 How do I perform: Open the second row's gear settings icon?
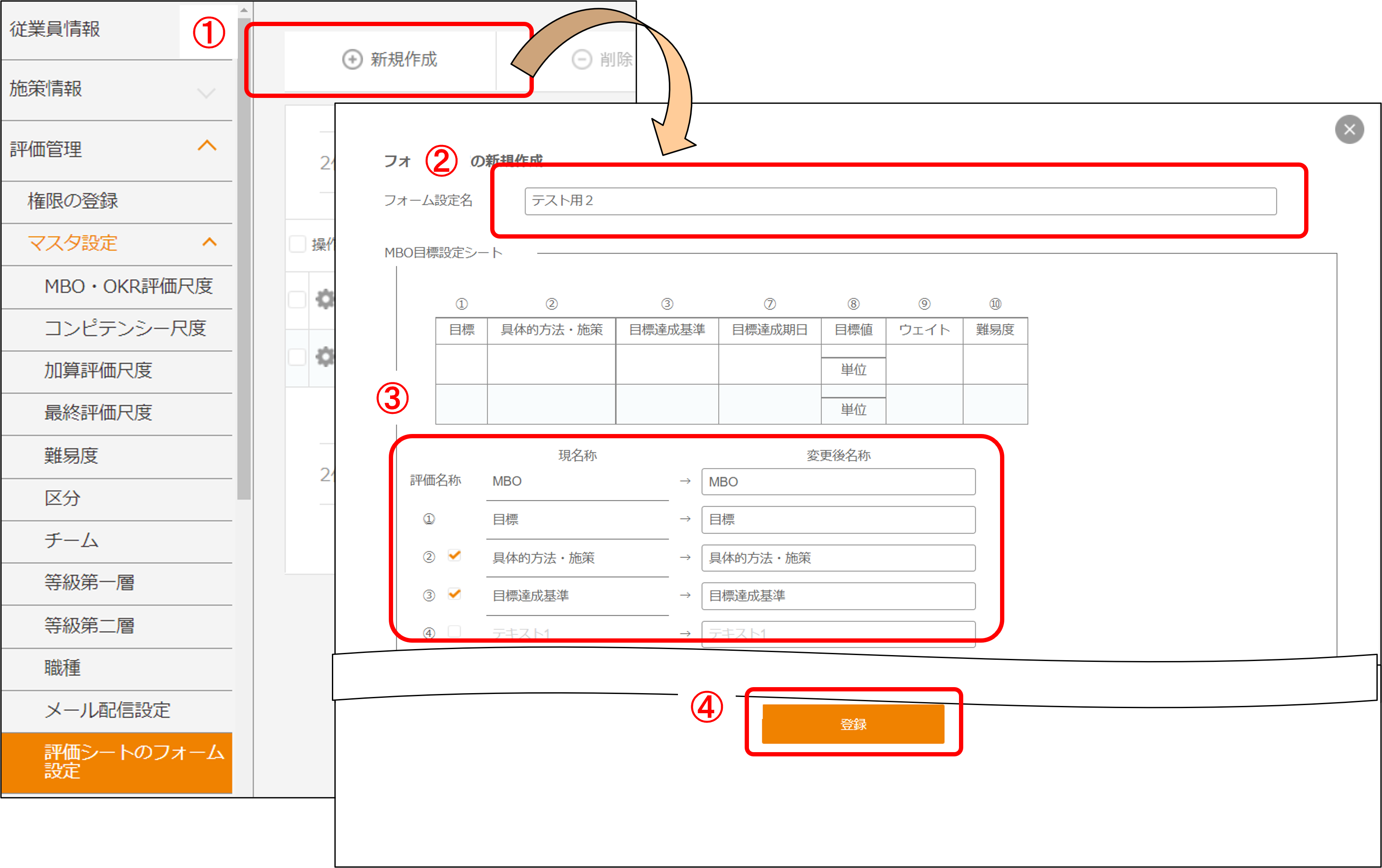[325, 356]
